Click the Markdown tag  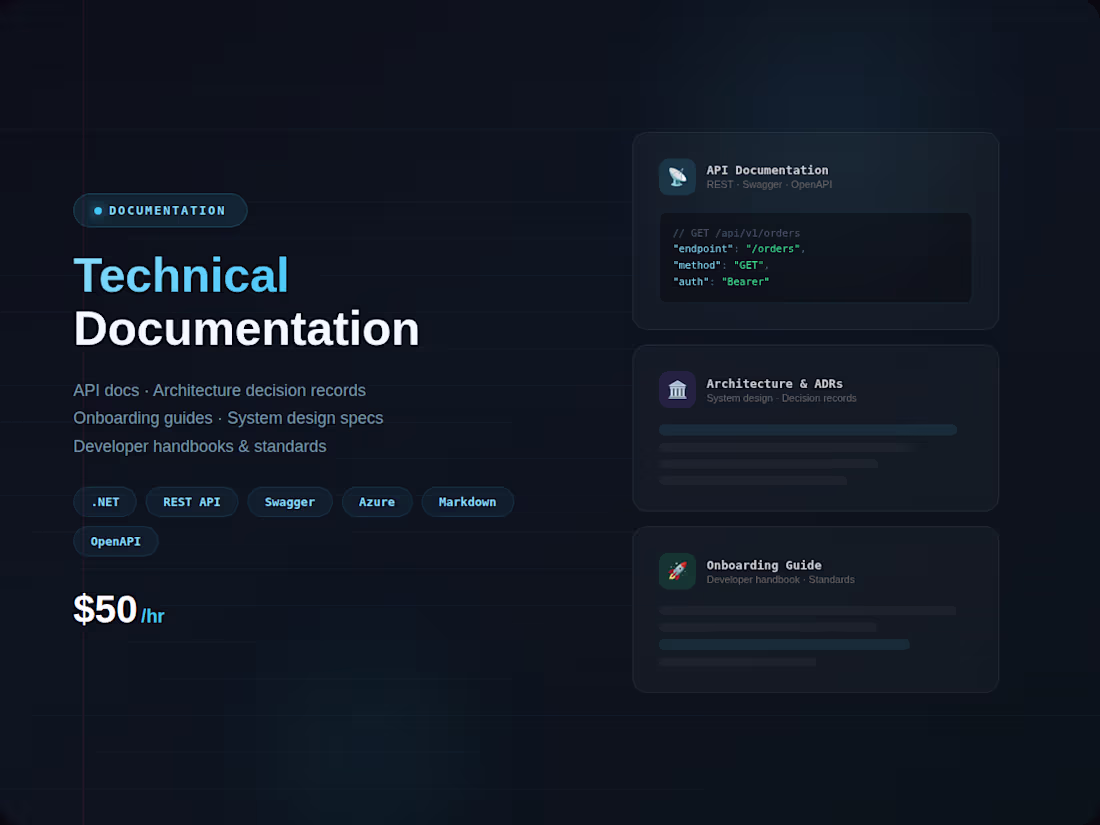pos(467,502)
